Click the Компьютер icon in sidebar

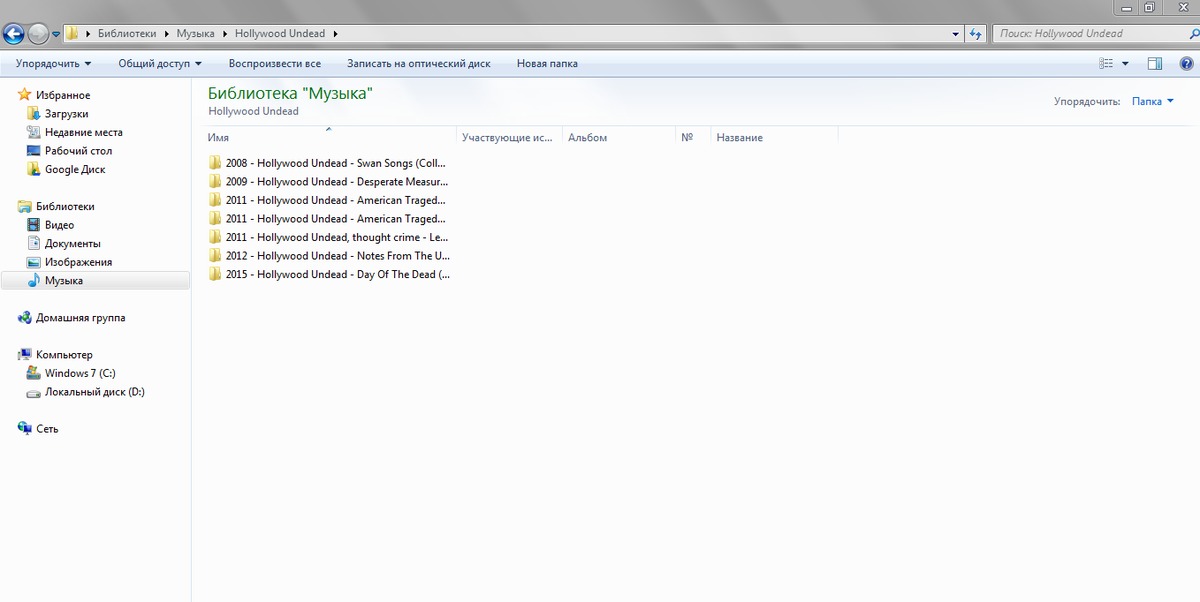click(x=25, y=354)
